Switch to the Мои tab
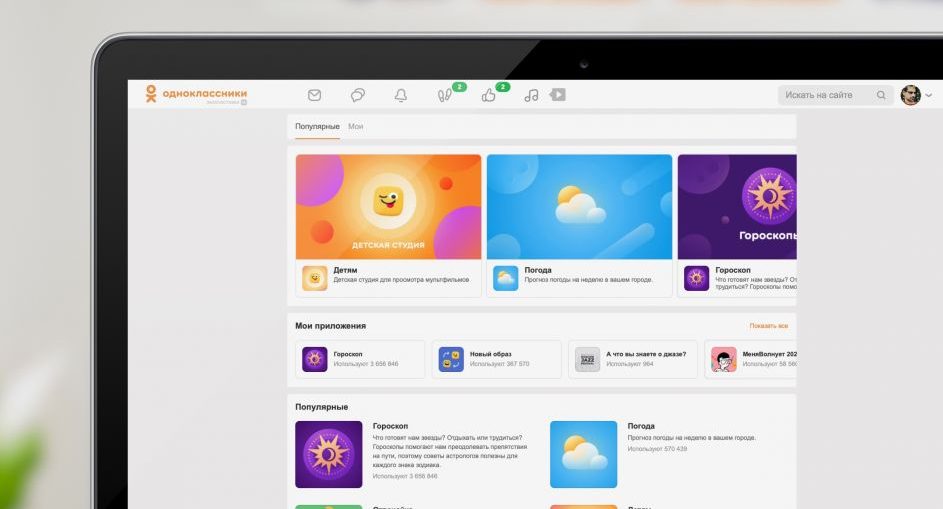The image size is (943, 509). coord(355,126)
